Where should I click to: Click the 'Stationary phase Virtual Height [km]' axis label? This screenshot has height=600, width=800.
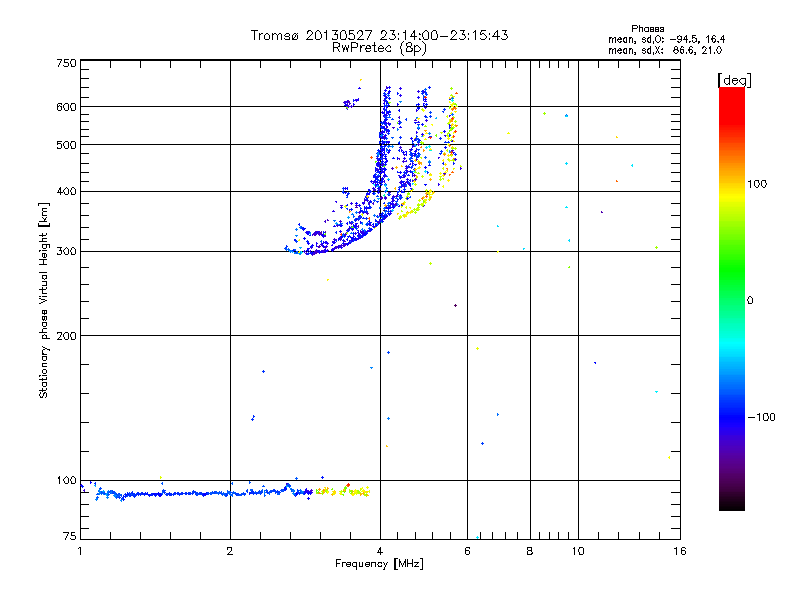[x=44, y=300]
